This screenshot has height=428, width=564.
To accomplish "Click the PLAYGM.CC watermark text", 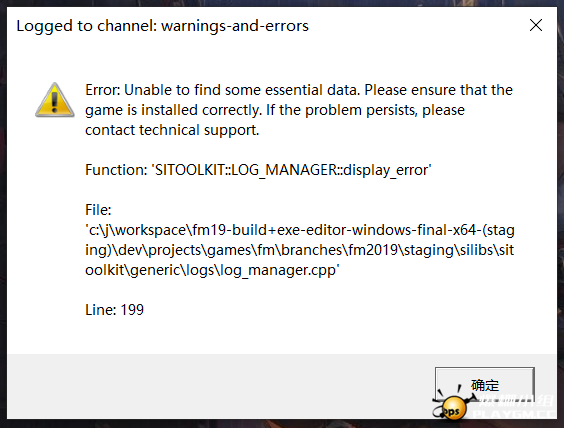I will pyautogui.click(x=514, y=414).
